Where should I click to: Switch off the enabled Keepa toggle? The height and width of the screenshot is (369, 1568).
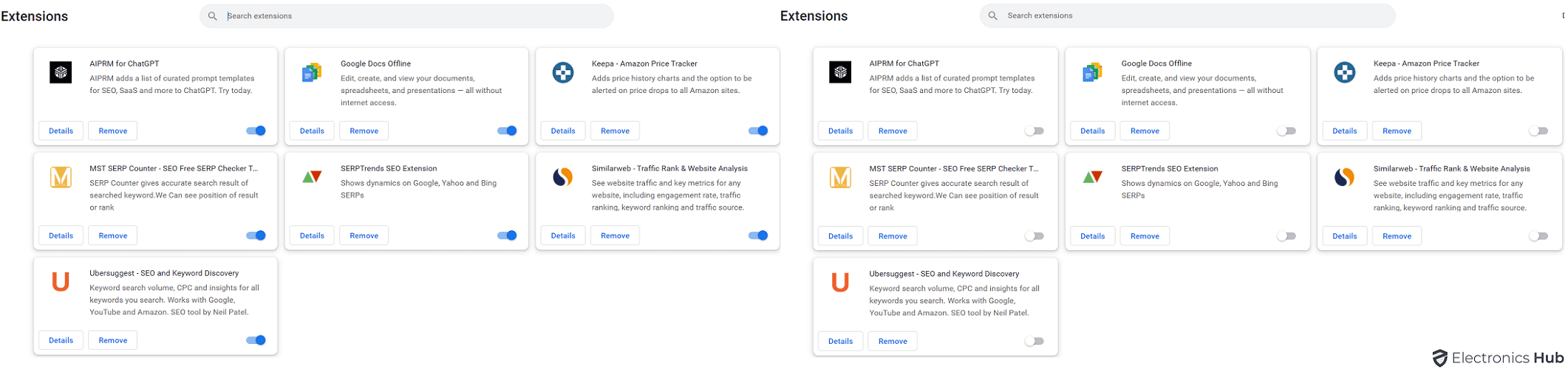coord(758,131)
